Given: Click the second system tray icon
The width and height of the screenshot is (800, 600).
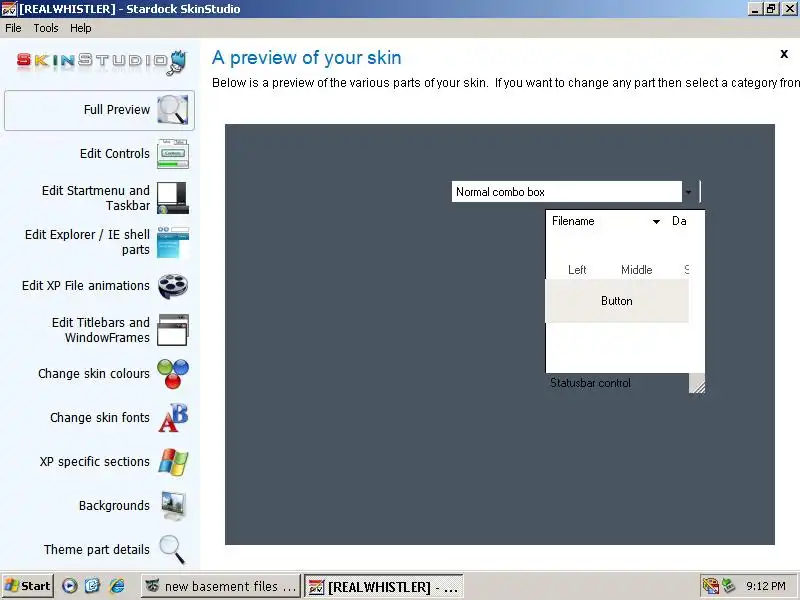Looking at the screenshot, I should pos(728,586).
